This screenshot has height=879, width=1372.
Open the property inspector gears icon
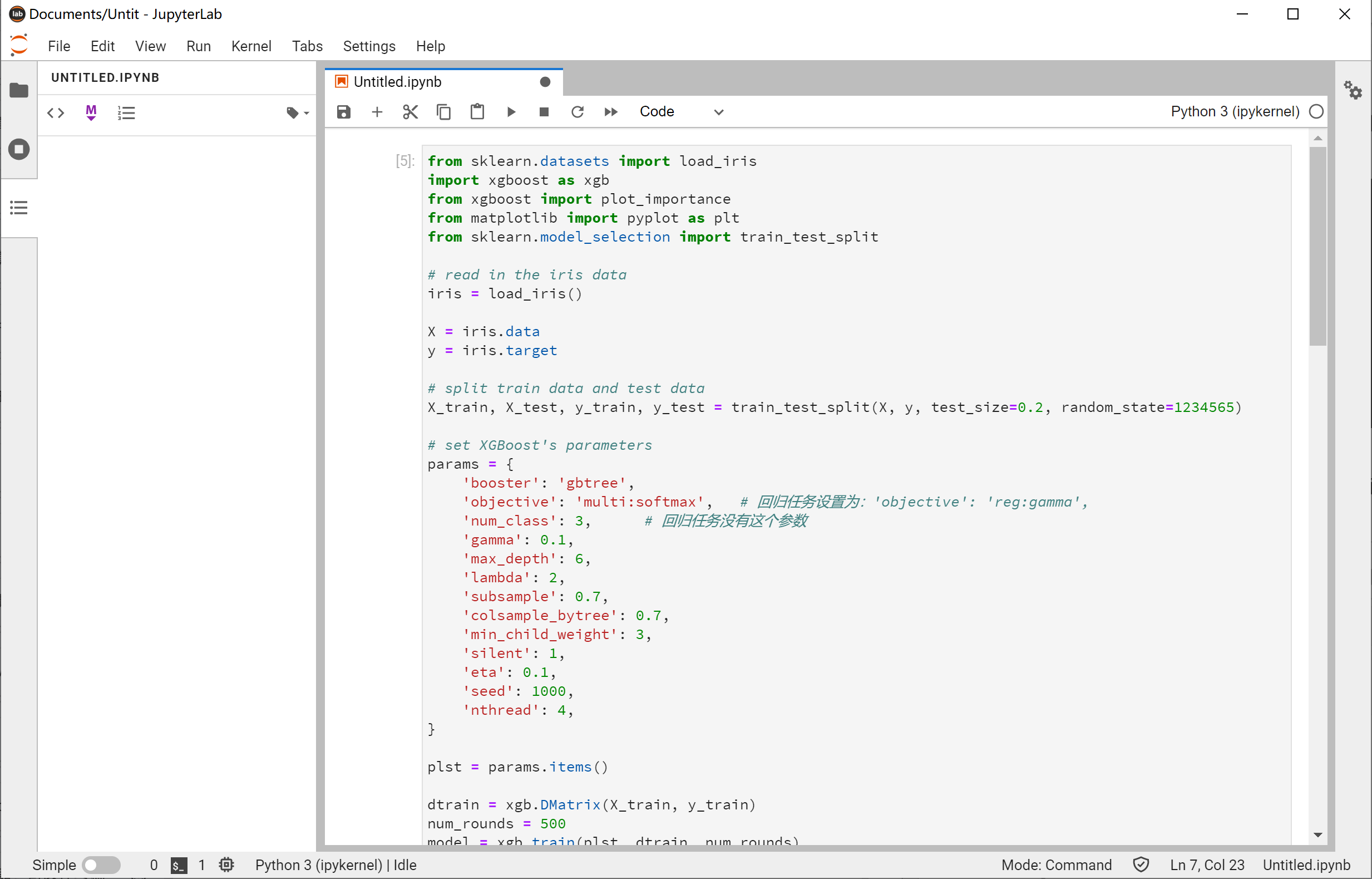tap(1353, 90)
